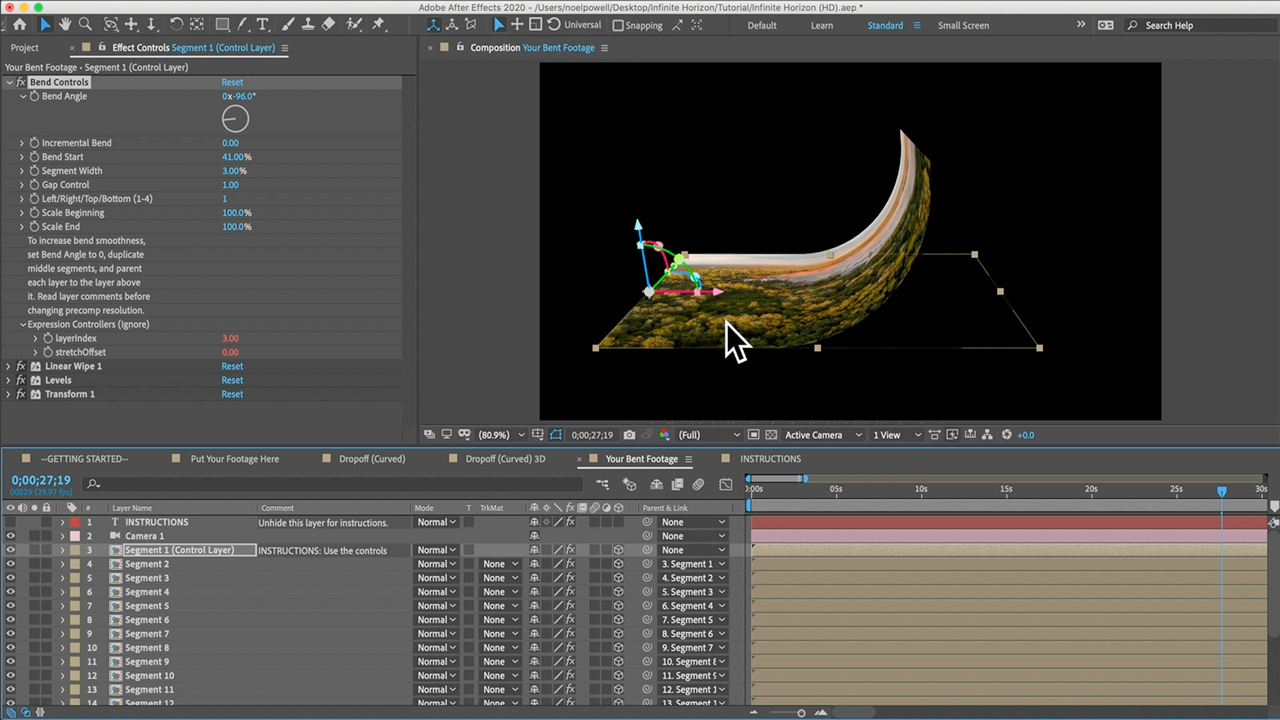Switch to the Small Screen workspace
The width and height of the screenshot is (1280, 720).
click(962, 26)
